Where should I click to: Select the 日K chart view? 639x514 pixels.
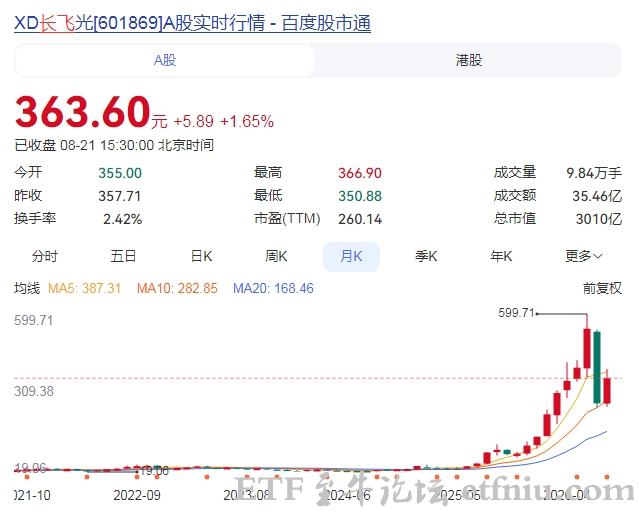coord(201,256)
